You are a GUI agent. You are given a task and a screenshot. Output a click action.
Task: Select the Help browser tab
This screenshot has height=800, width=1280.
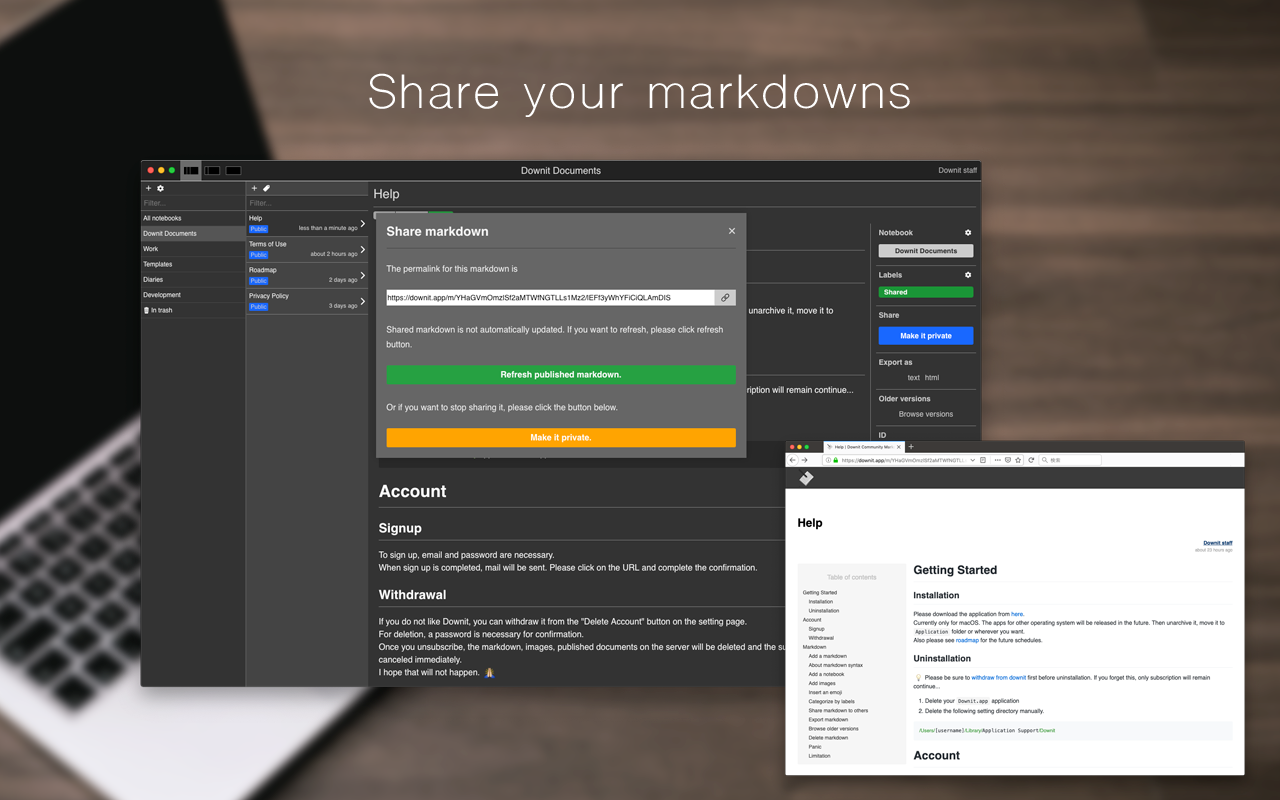click(862, 446)
